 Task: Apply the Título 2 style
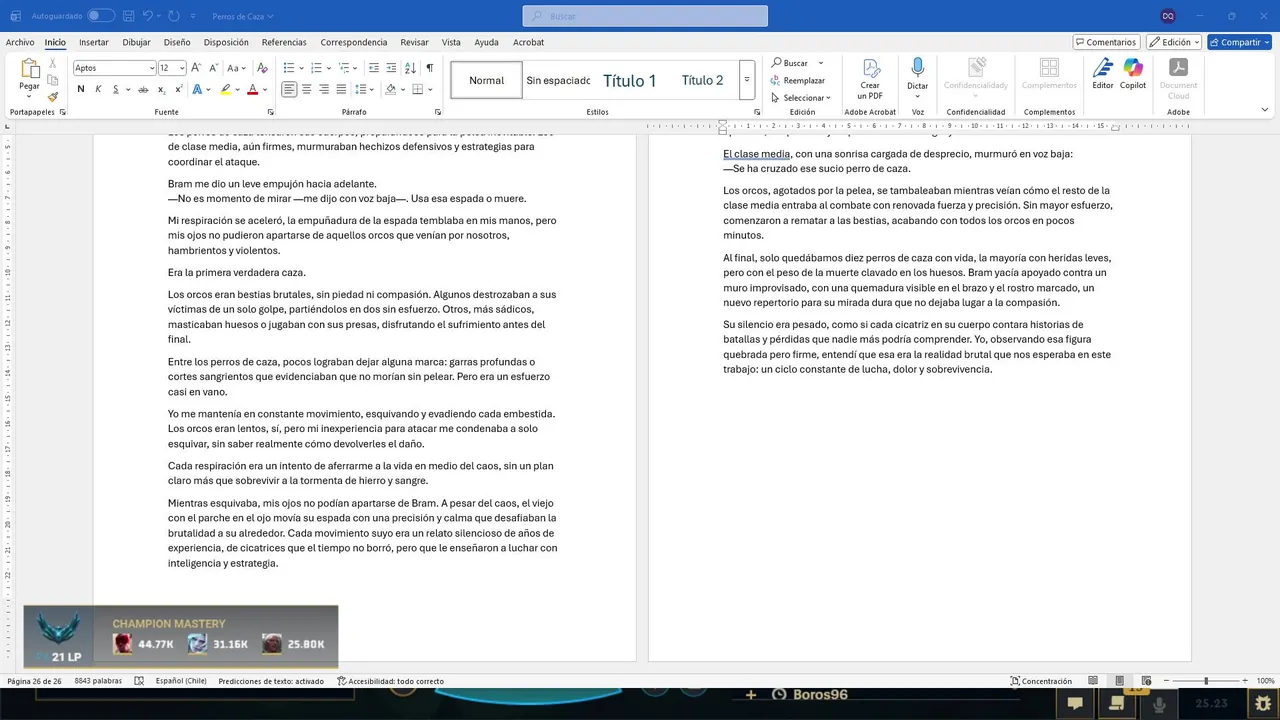point(702,80)
